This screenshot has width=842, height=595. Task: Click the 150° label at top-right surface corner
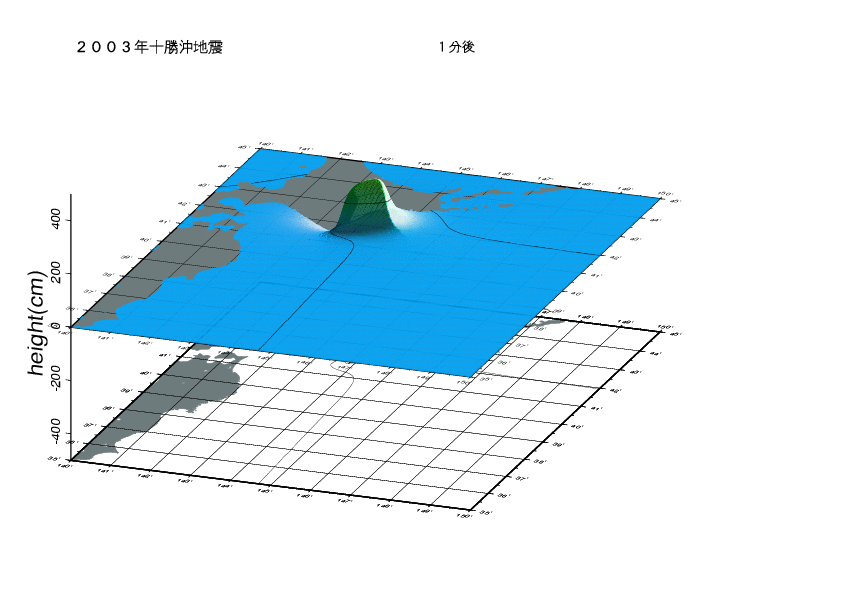[x=663, y=192]
